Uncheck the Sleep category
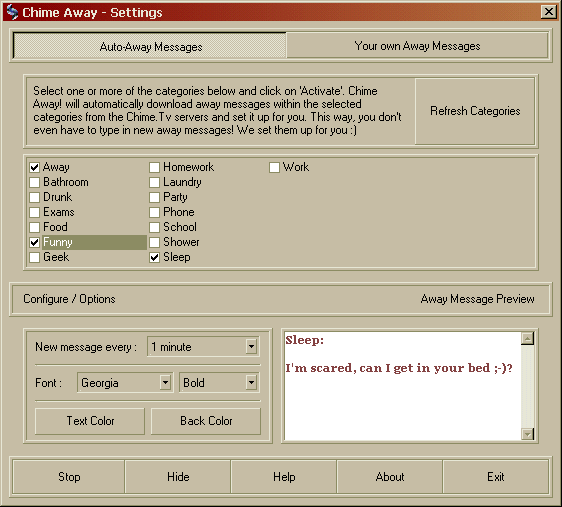Screen dimensions: 562x507 154,258
